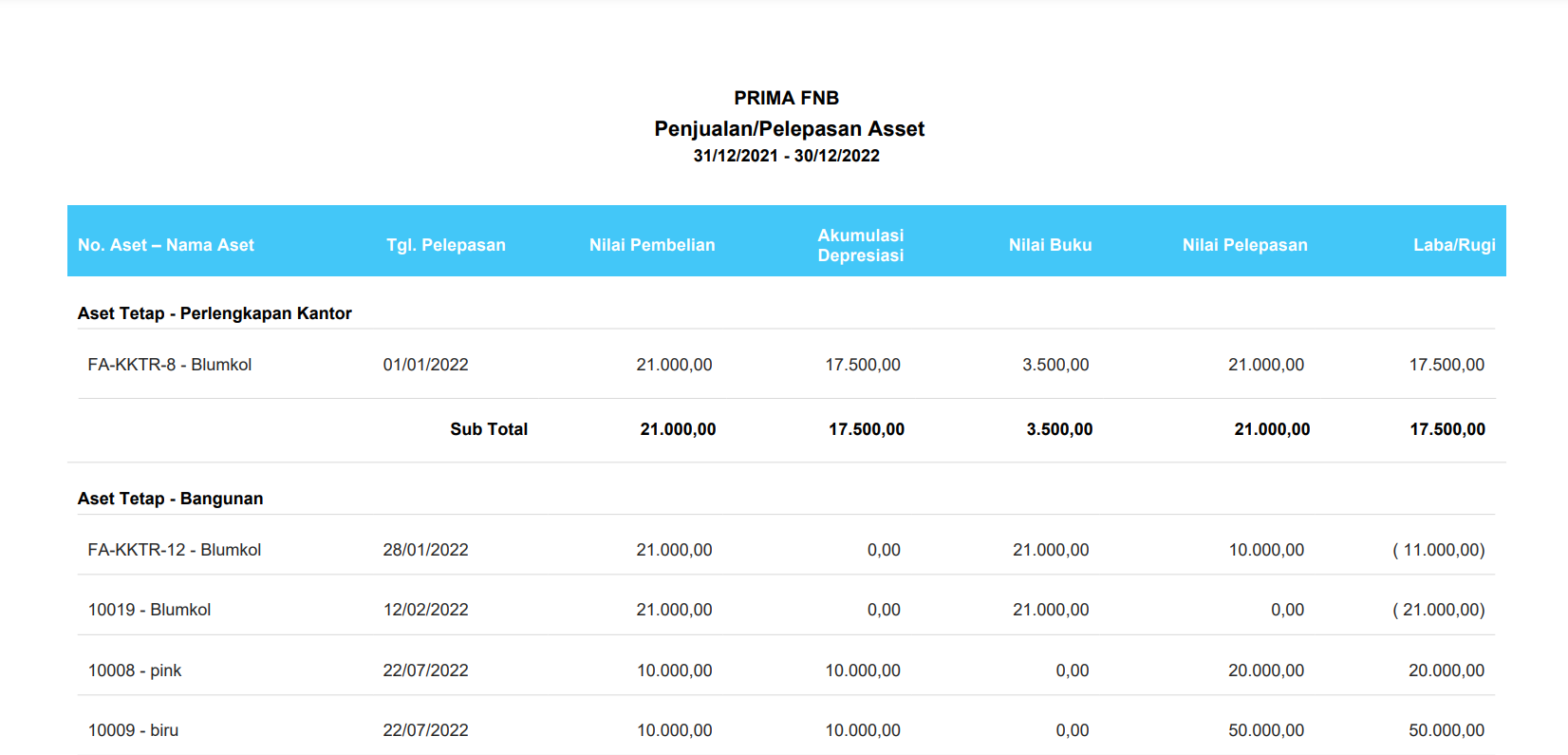Click the No. Aset – Nama Aset column header

[166, 245]
